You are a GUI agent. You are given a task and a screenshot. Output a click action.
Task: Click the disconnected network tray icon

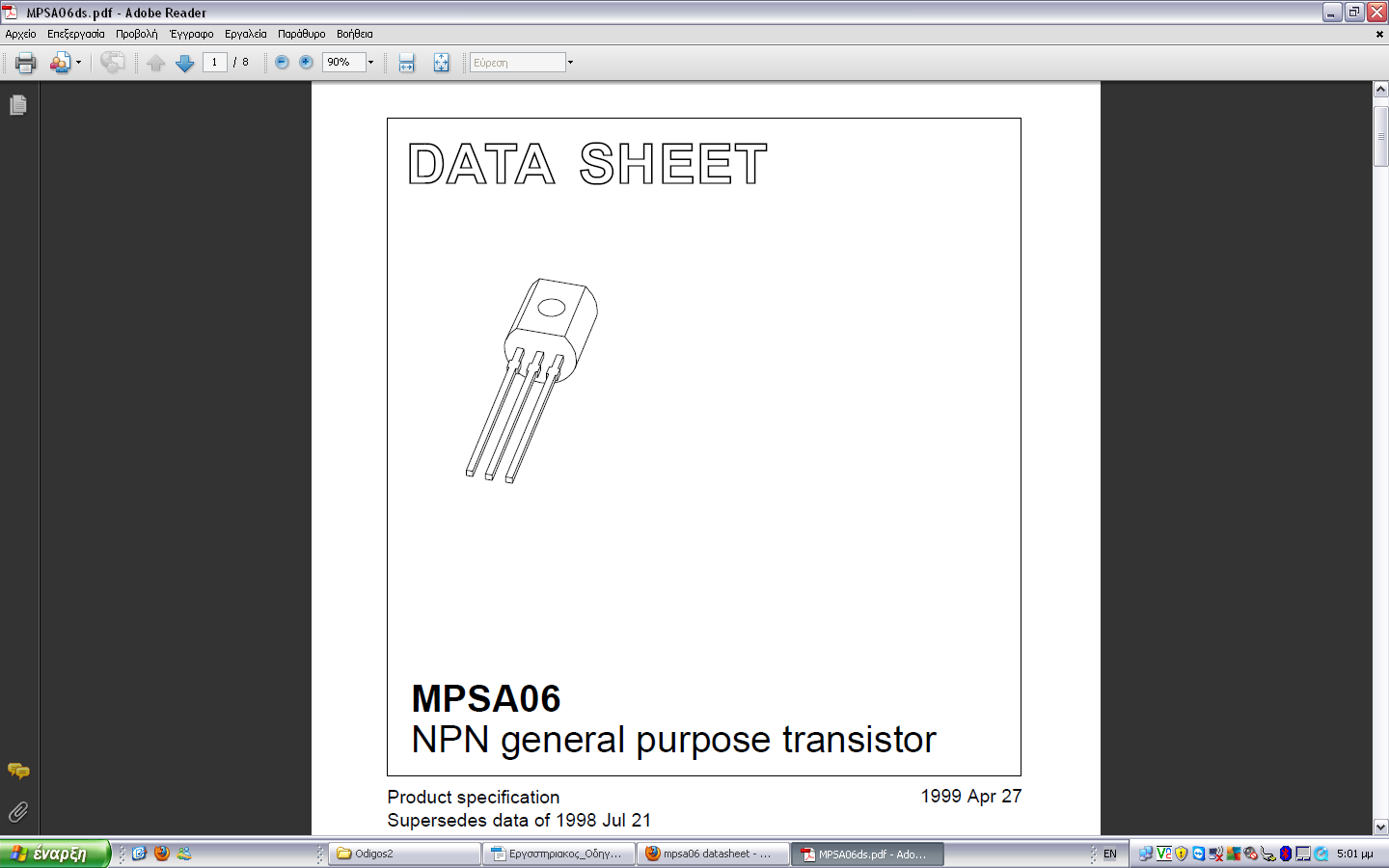(x=1216, y=854)
